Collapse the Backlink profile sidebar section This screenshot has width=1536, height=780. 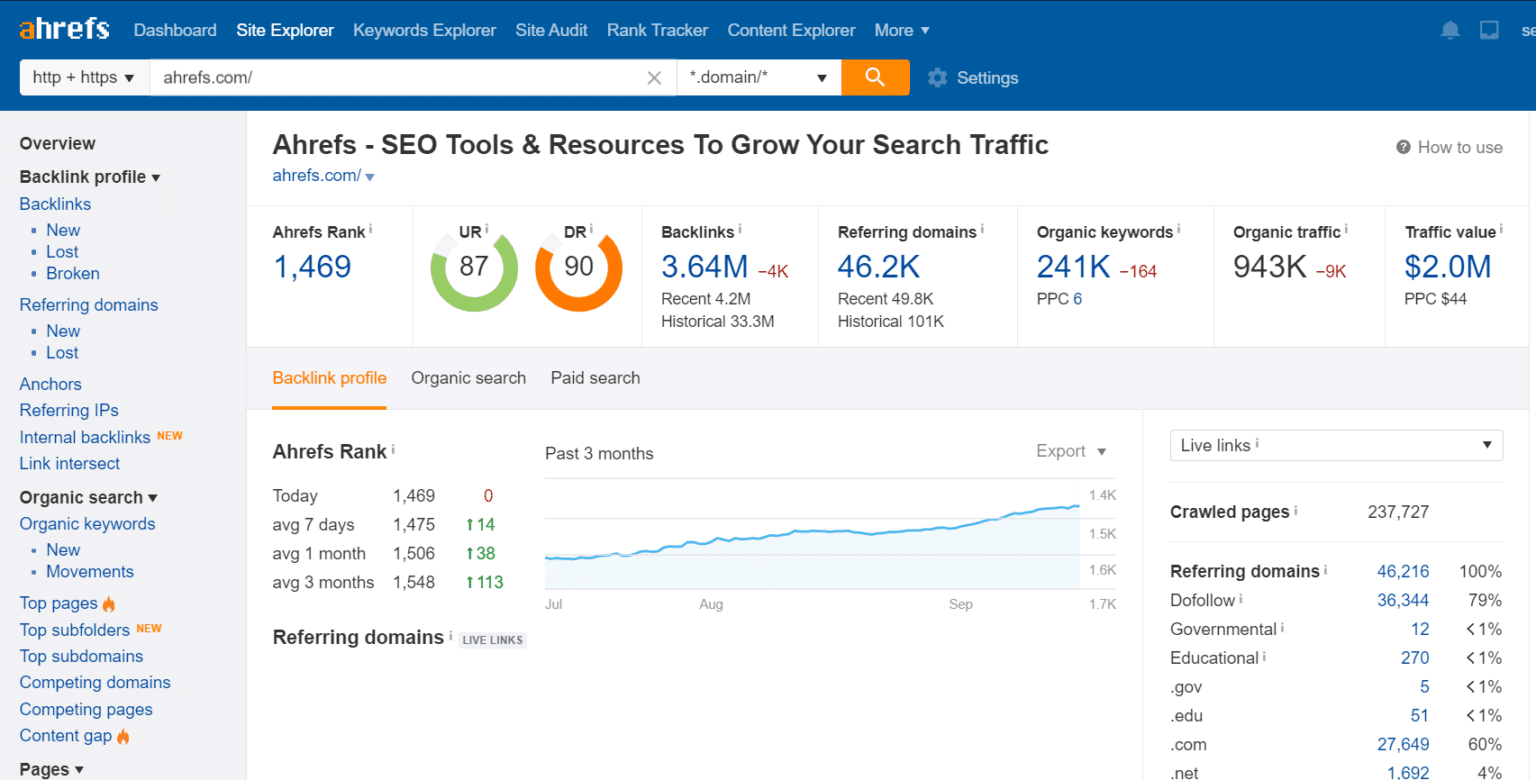[x=157, y=177]
